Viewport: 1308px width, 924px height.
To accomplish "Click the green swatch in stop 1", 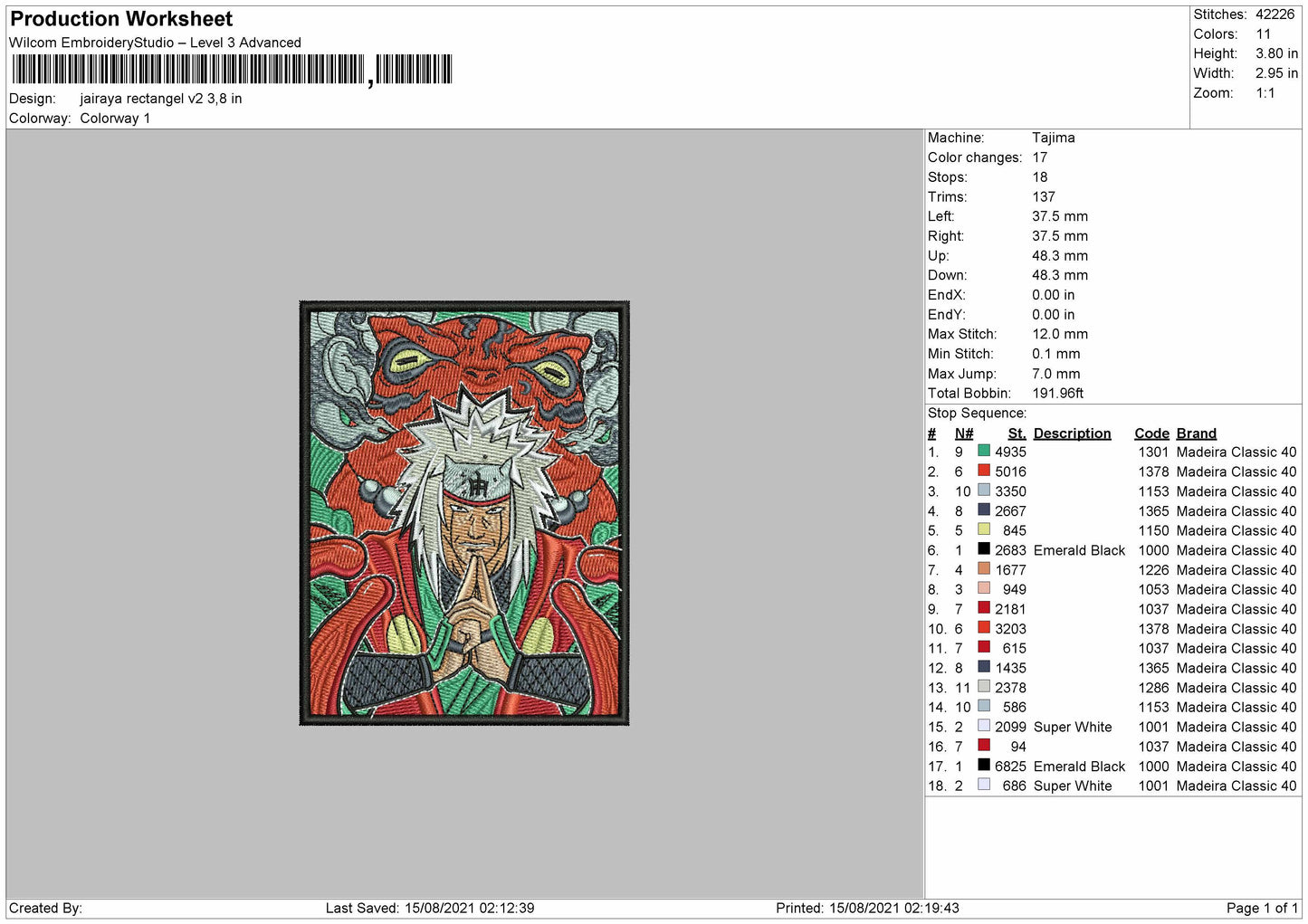I will [x=984, y=451].
